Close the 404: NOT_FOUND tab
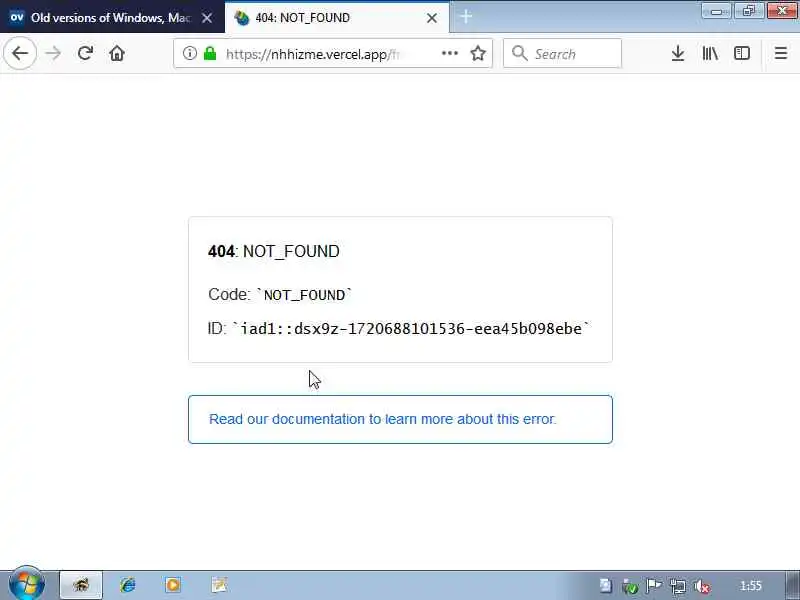800x600 pixels. click(x=432, y=18)
